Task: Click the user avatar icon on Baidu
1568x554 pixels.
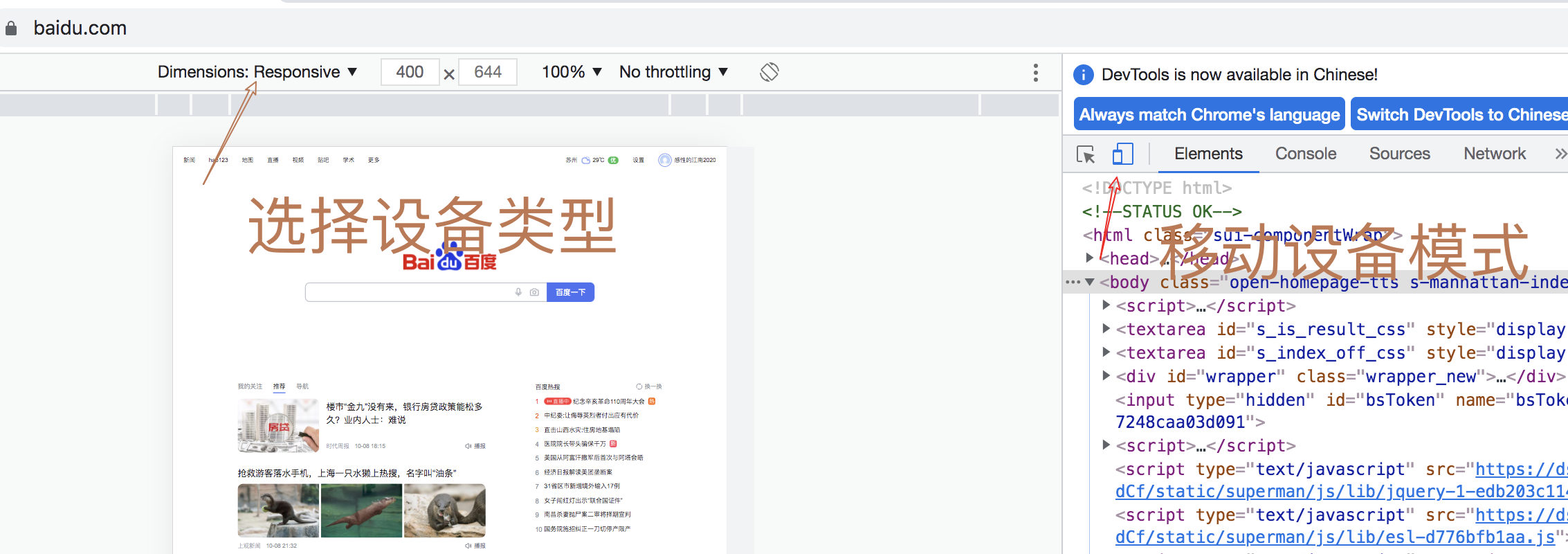Action: pos(664,160)
